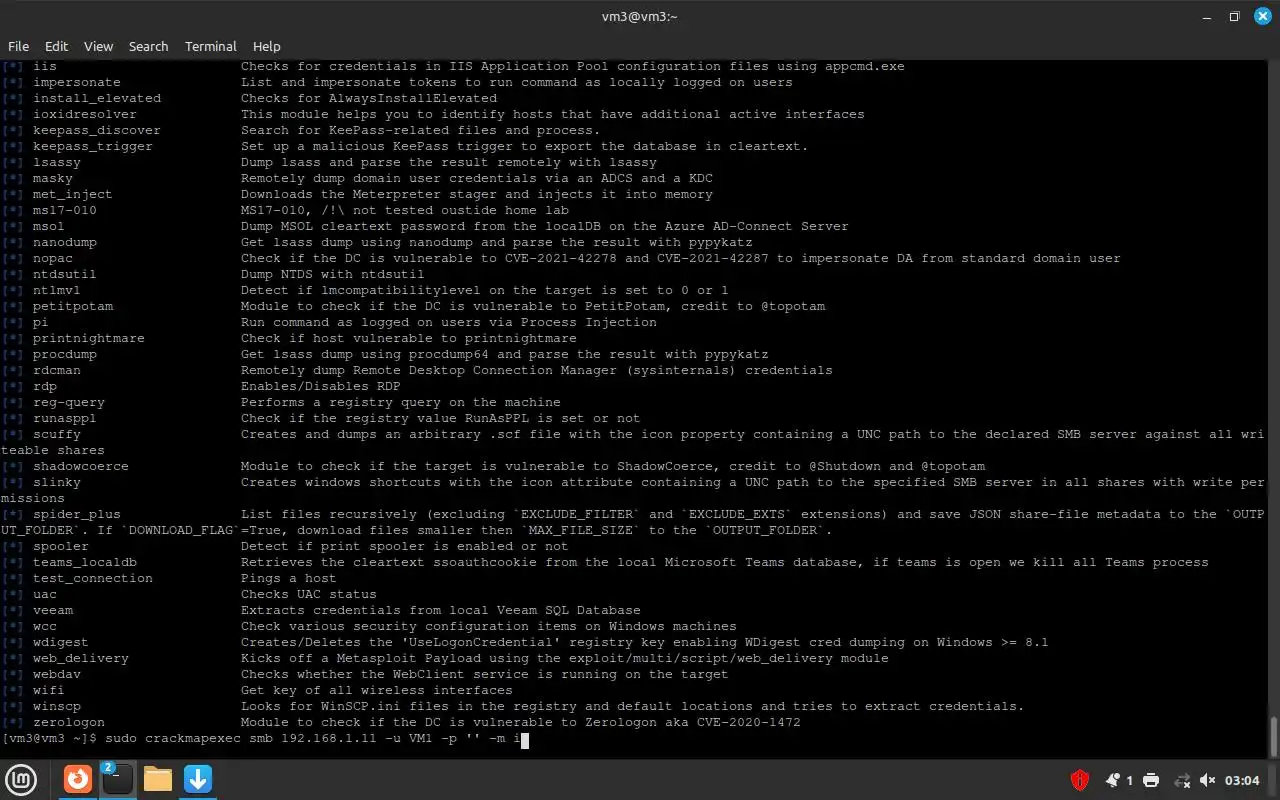The width and height of the screenshot is (1280, 800).
Task: Click the 'teams_localdb' module name
Action: [x=85, y=562]
